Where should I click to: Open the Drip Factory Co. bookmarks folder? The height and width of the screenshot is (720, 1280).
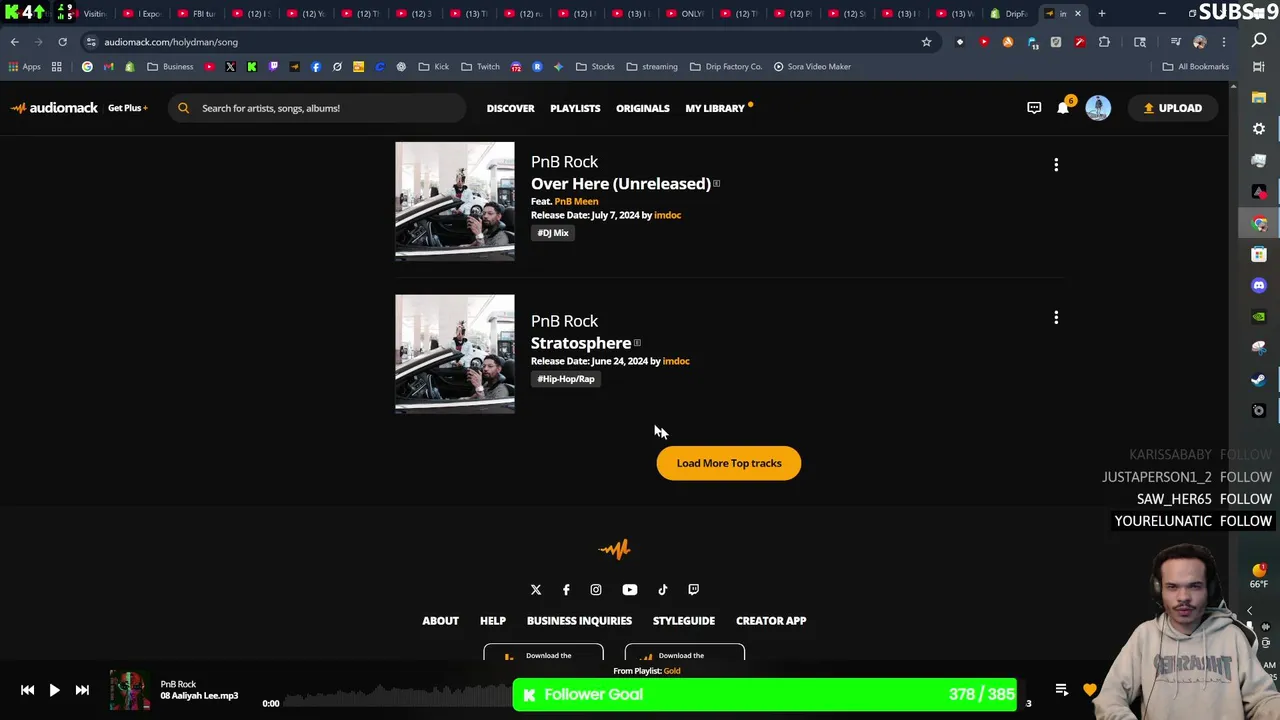[726, 67]
